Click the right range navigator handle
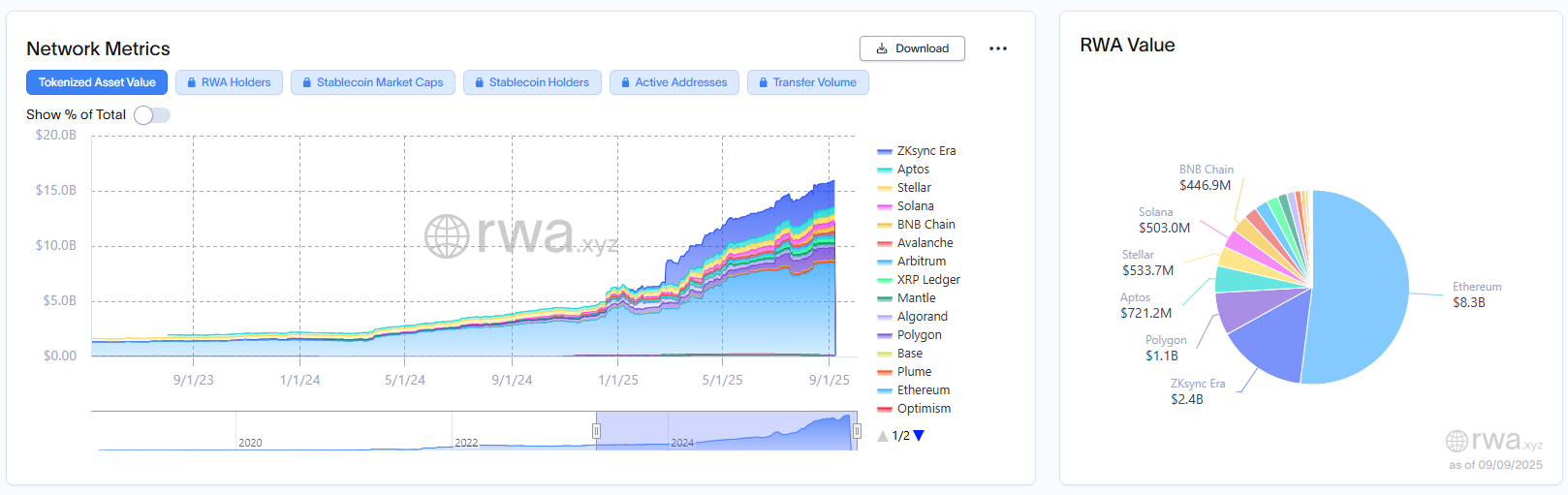The height and width of the screenshot is (495, 1568). 857,431
